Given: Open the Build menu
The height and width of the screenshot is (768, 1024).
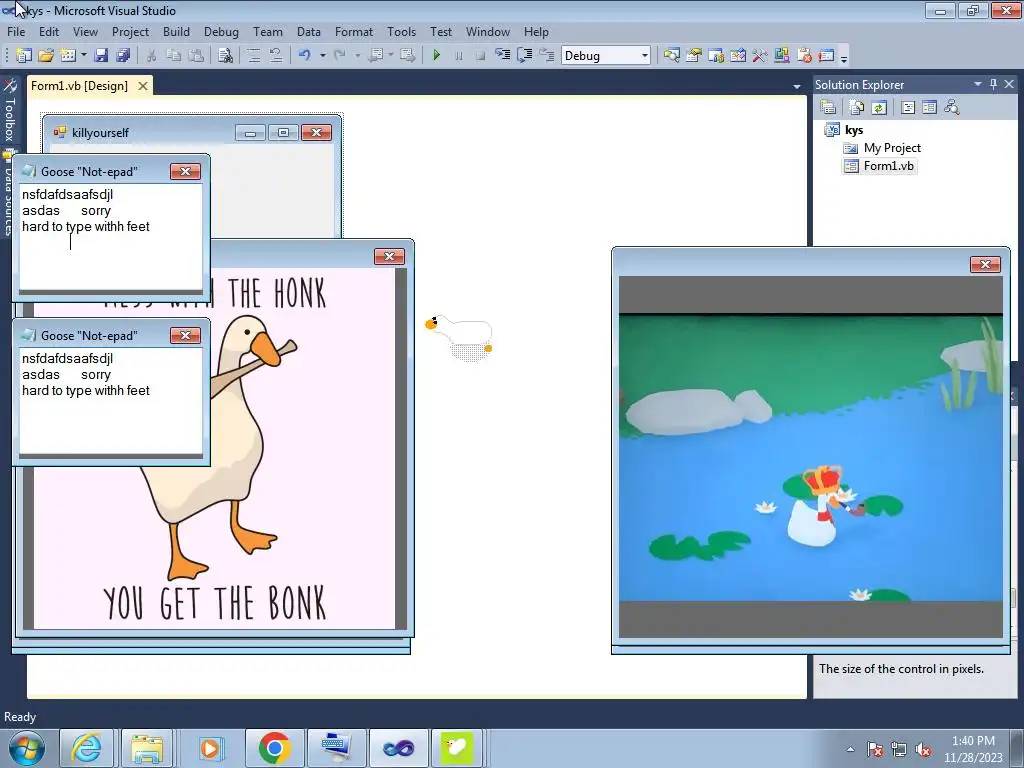Looking at the screenshot, I should point(176,31).
